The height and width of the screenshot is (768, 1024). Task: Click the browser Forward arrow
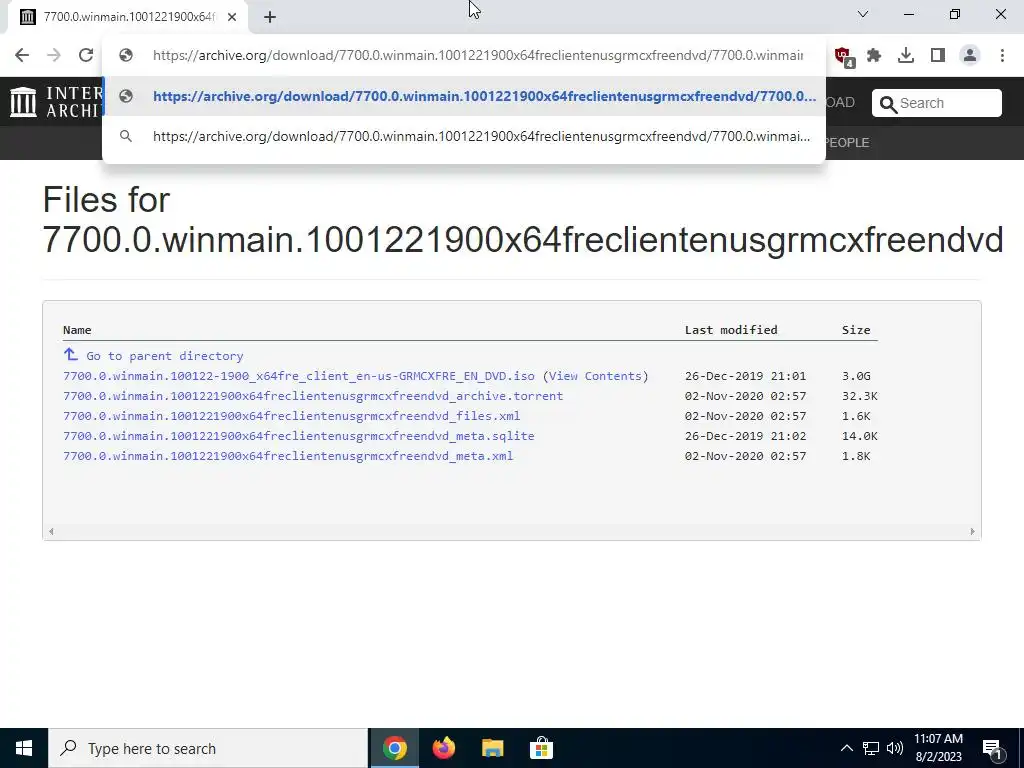point(54,56)
